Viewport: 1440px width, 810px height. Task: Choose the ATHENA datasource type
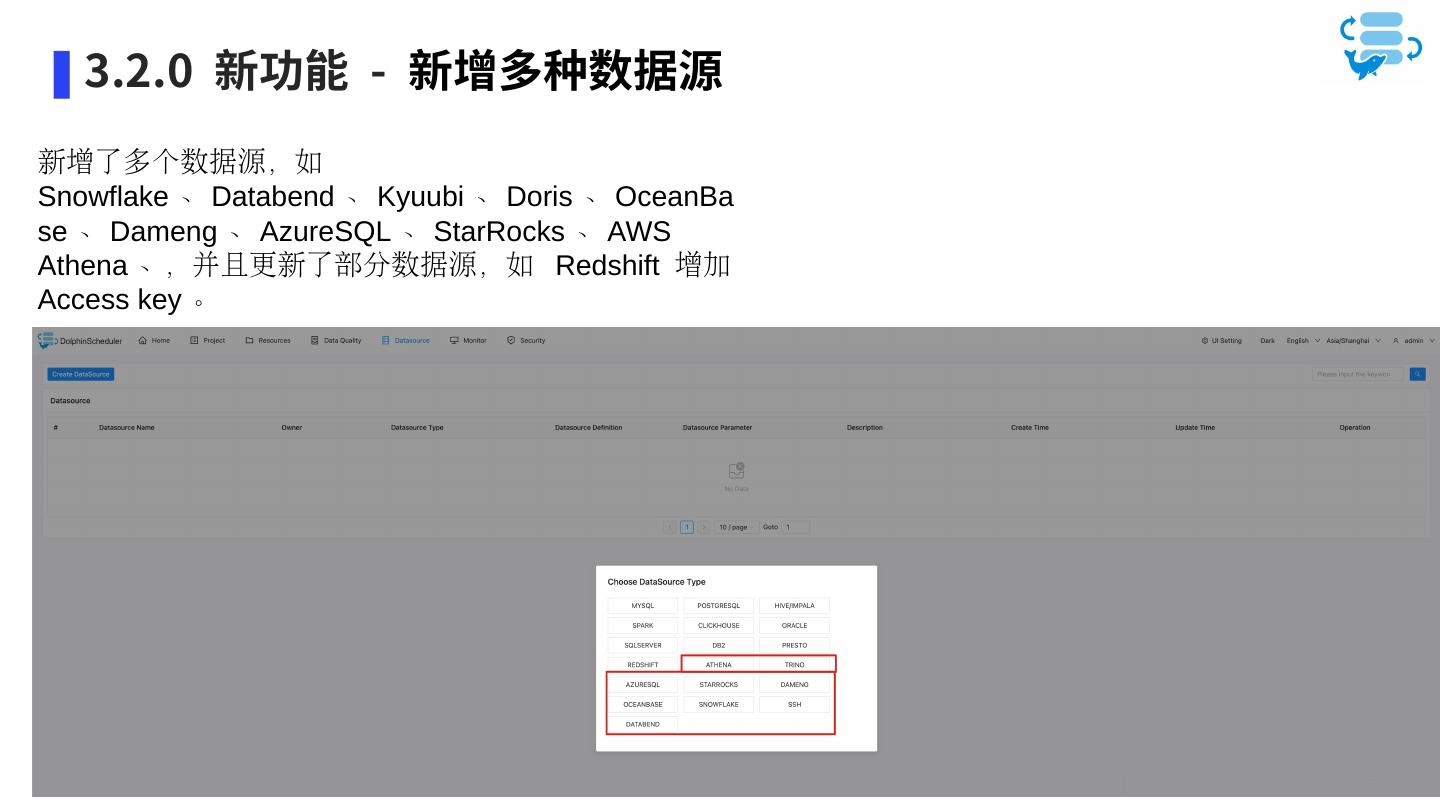(719, 665)
